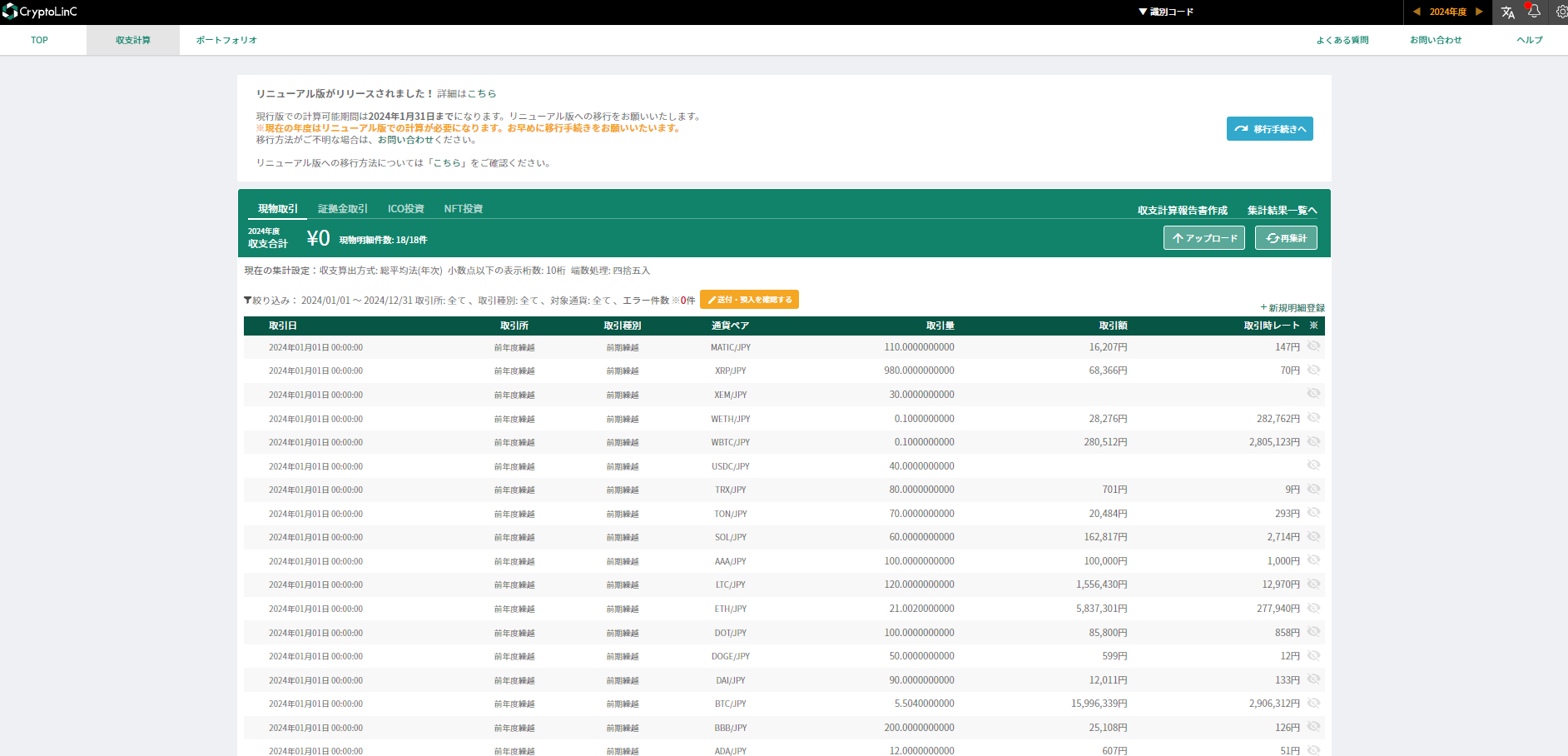The height and width of the screenshot is (756, 1568).
Task: Click the 1,556,430円 amount cell
Action: [x=1102, y=584]
